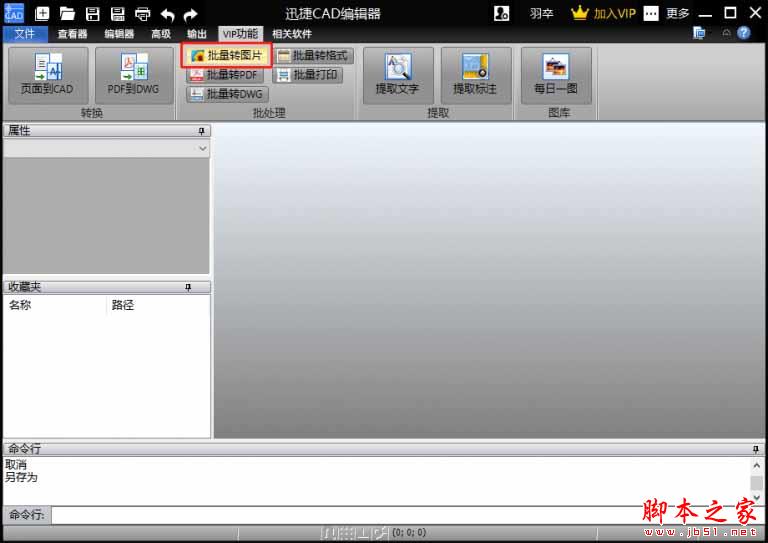768x543 pixels.
Task: Click the 批量打印 batch print button
Action: pos(308,75)
